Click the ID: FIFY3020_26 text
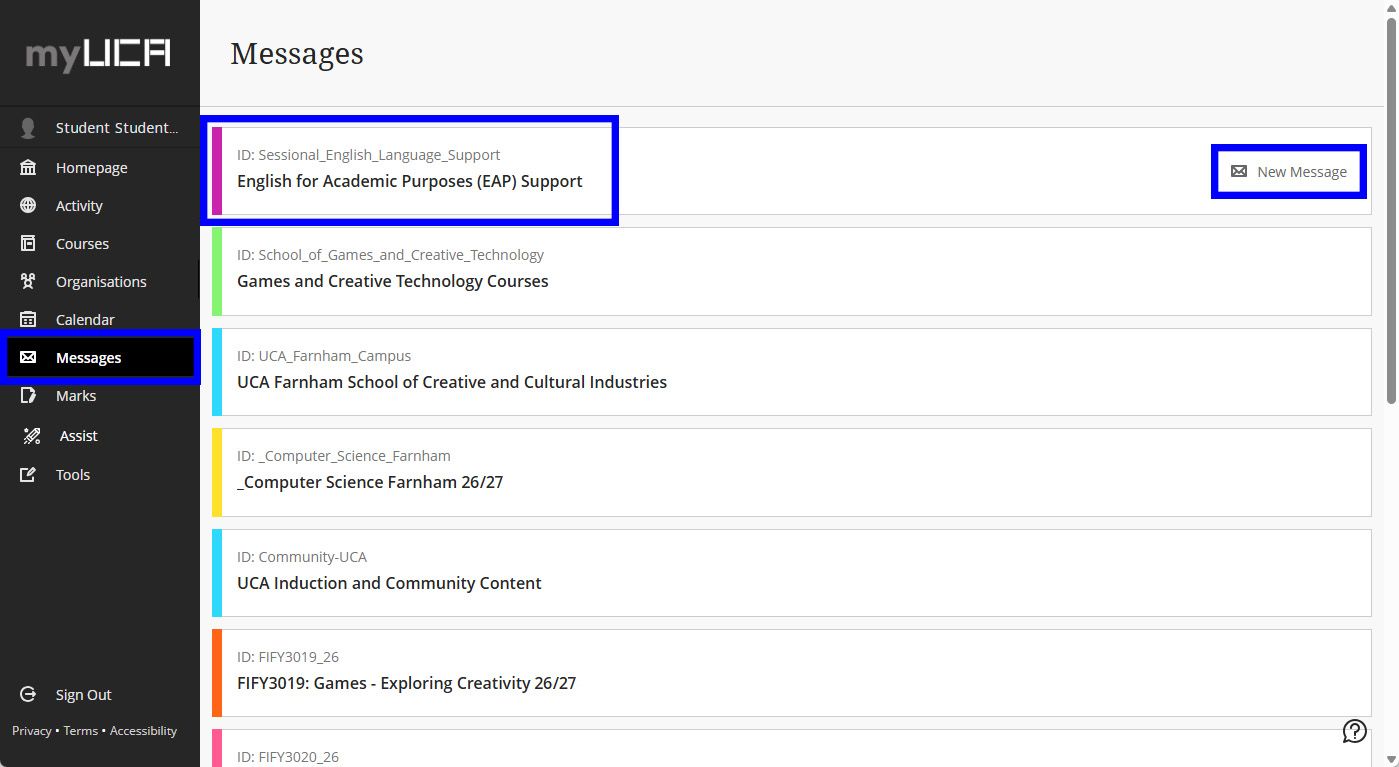 (288, 757)
